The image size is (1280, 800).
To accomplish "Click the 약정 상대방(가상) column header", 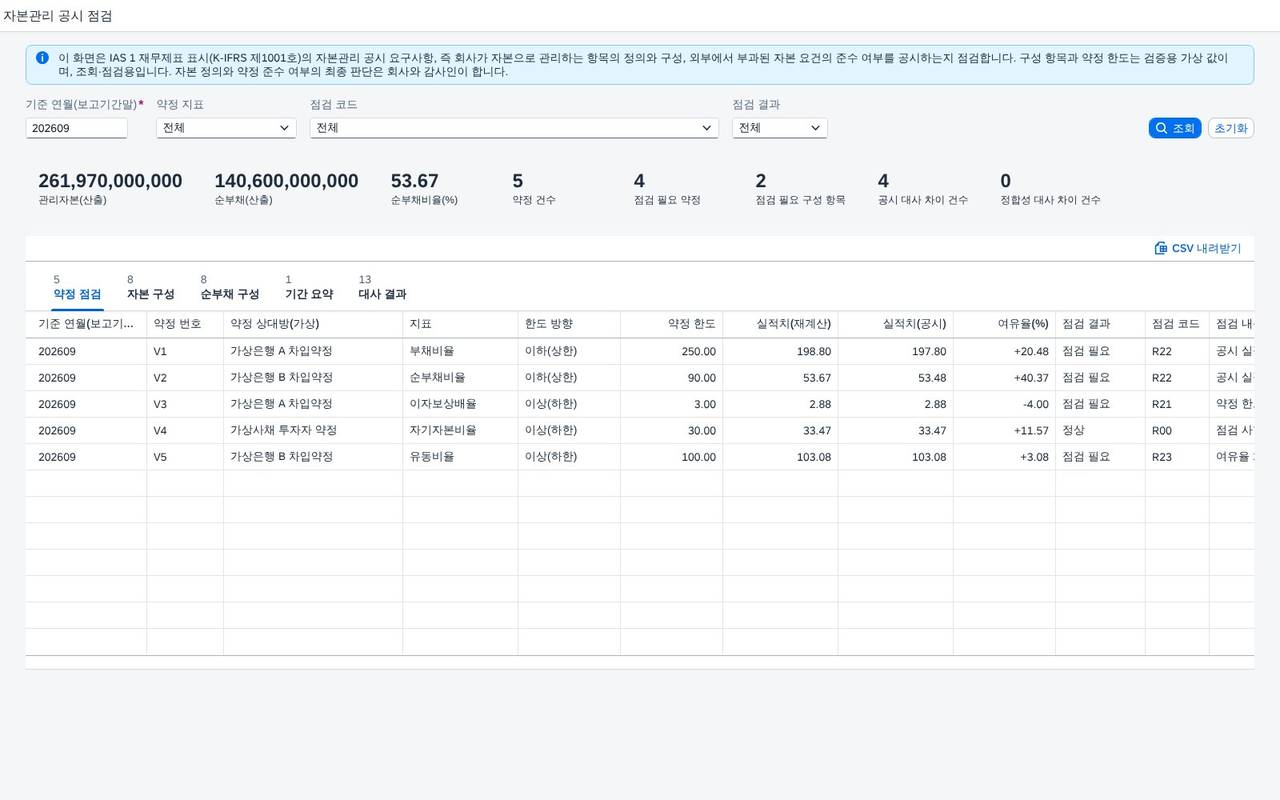I will [313, 324].
